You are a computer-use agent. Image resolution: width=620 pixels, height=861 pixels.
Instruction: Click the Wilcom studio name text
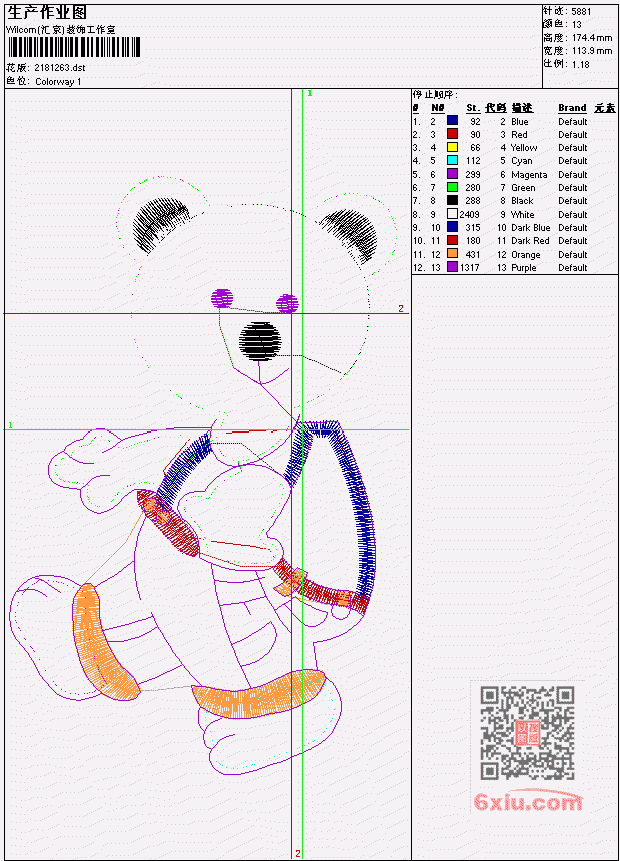pyautogui.click(x=60, y=30)
